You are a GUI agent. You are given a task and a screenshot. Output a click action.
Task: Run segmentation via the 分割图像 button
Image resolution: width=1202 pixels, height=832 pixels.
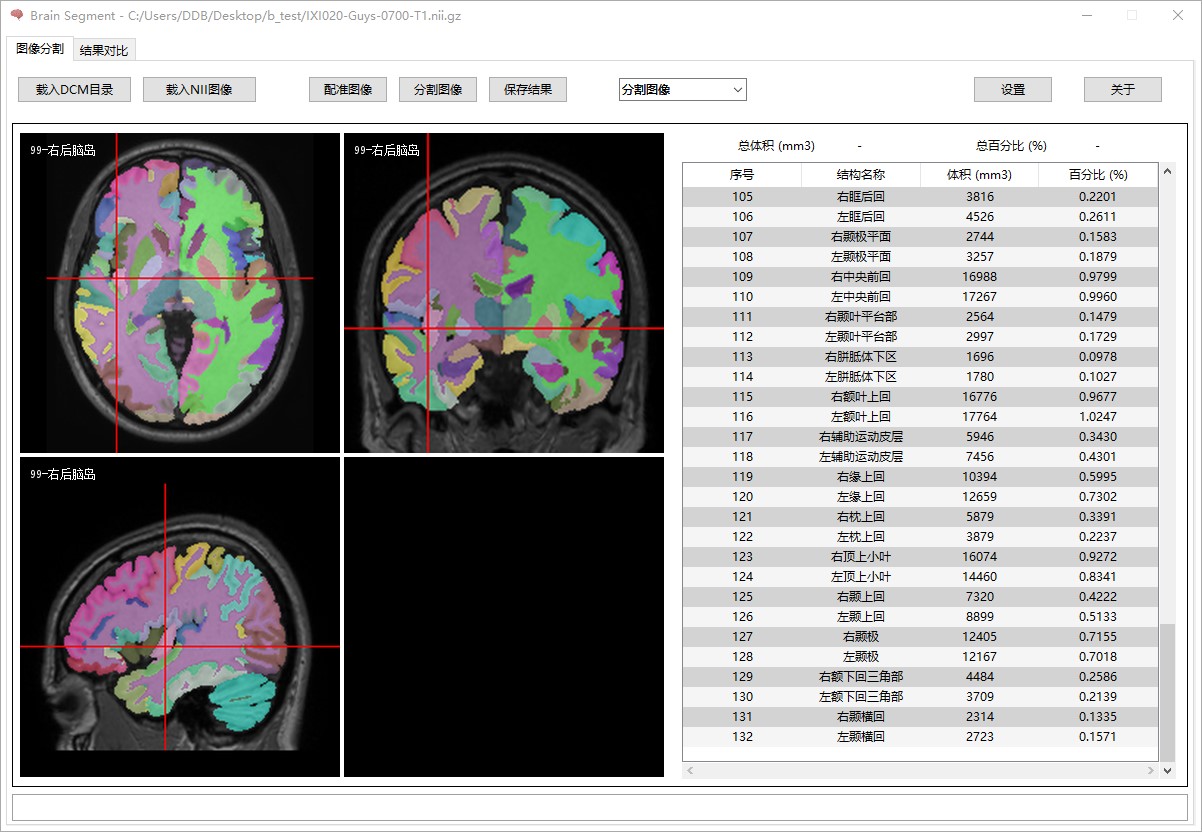coord(438,89)
